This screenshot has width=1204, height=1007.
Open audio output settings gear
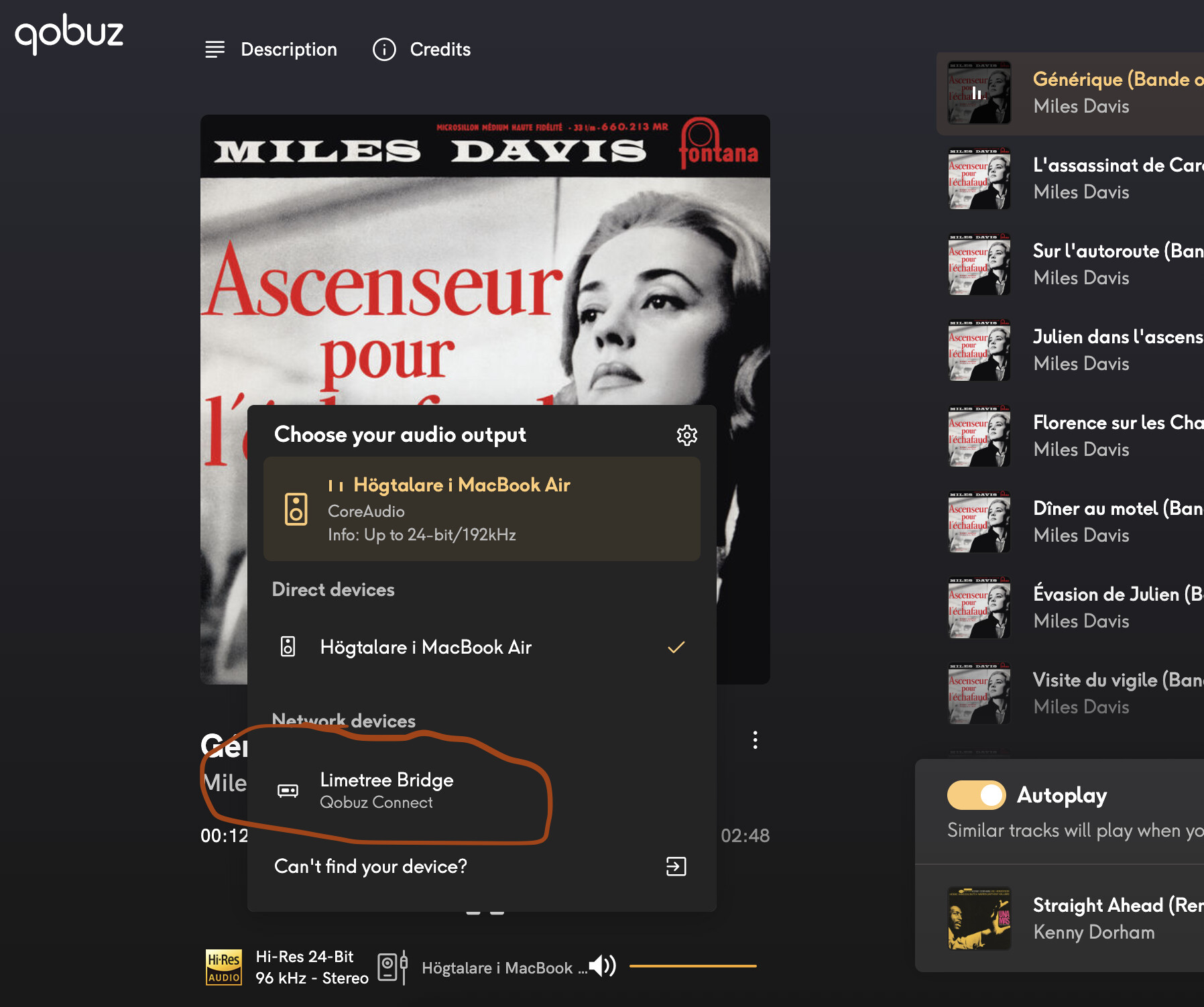click(x=686, y=435)
